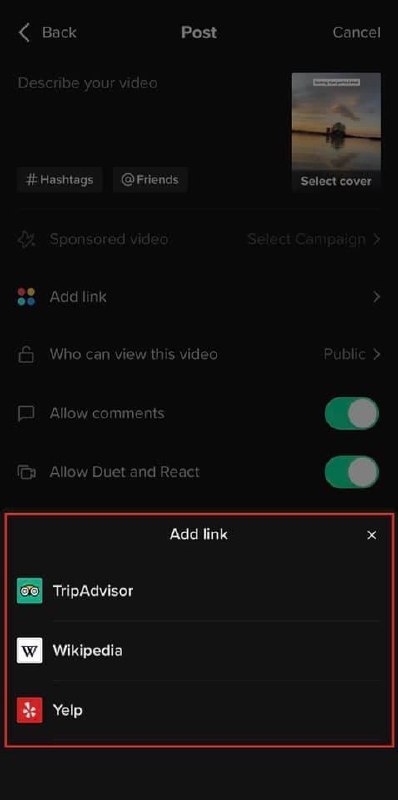Tap the red Yelp icon
398x800 pixels.
coord(30,710)
